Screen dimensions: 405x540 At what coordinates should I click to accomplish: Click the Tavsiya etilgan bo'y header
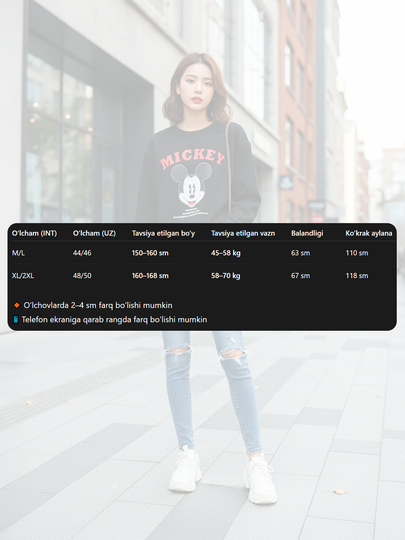coord(163,233)
